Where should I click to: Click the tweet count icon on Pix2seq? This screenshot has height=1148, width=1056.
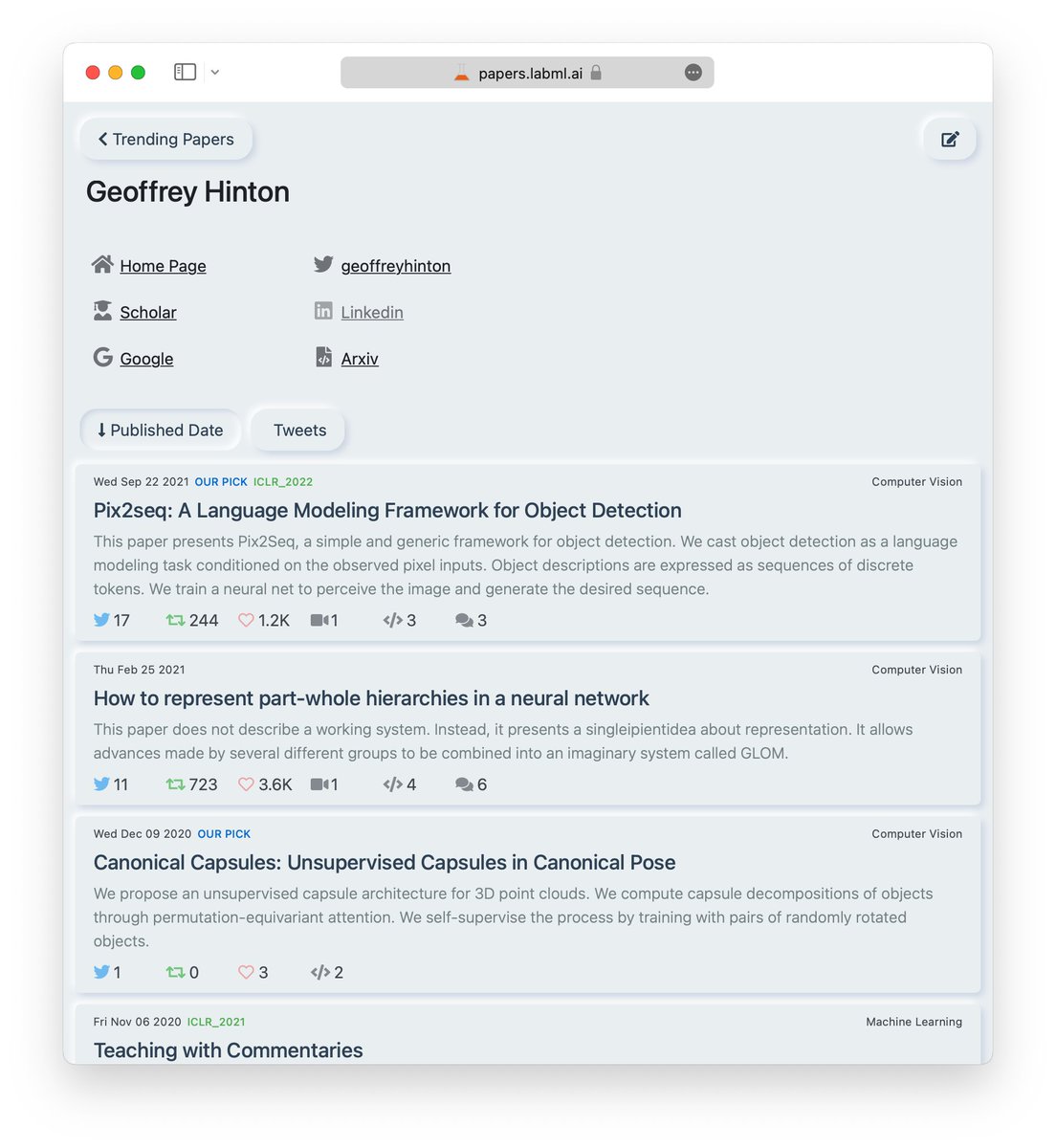click(101, 620)
